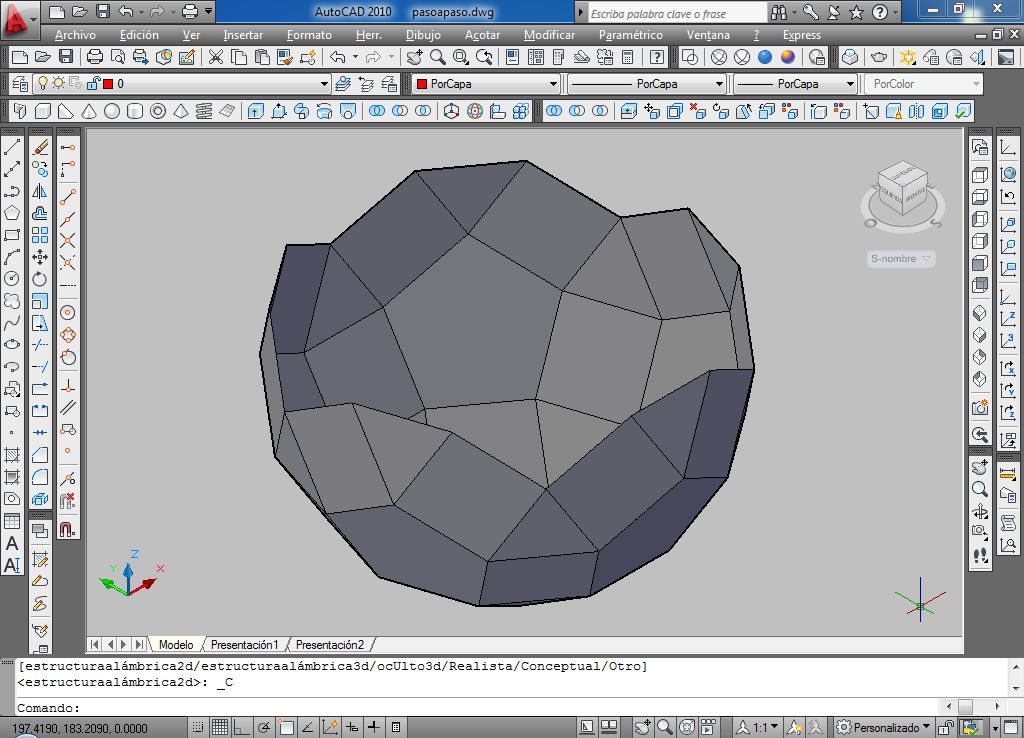Toggle Polar tracking in status bar
1024x738 pixels.
point(263,727)
